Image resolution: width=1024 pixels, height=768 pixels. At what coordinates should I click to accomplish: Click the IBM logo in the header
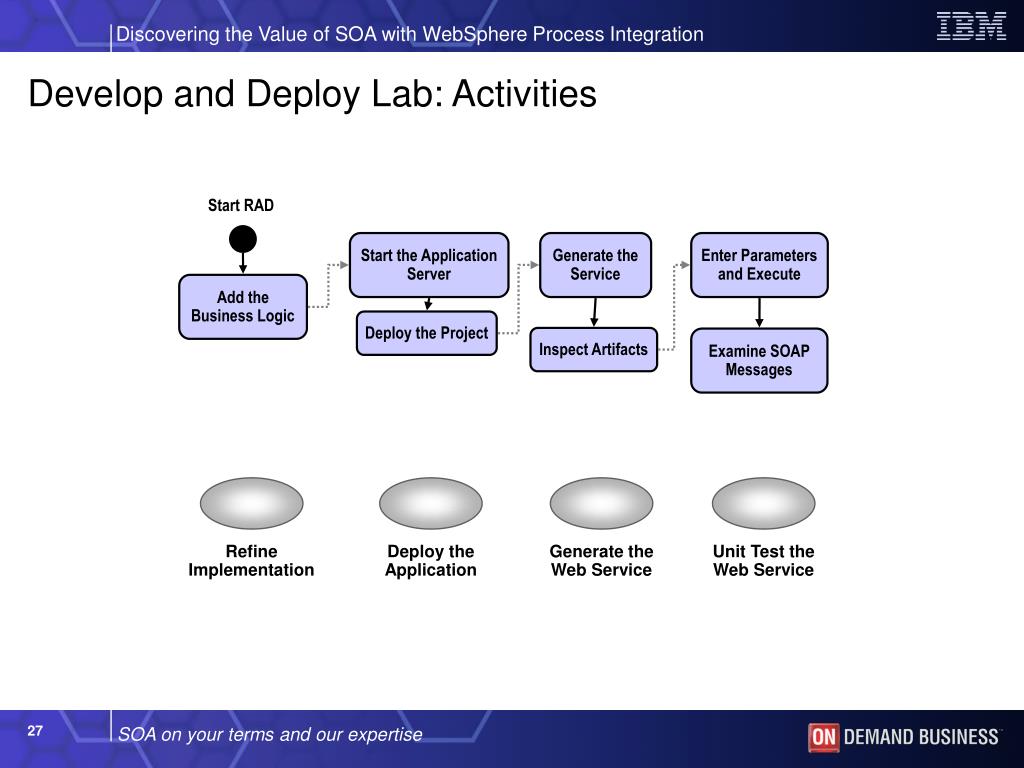pyautogui.click(x=971, y=26)
